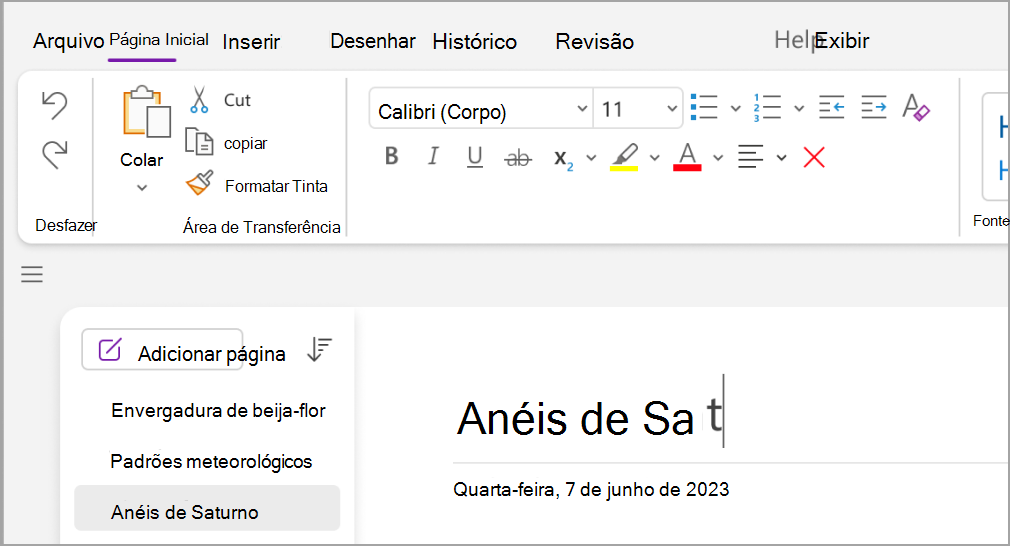Toggle italic formatting
This screenshot has width=1010, height=546.
433,156
